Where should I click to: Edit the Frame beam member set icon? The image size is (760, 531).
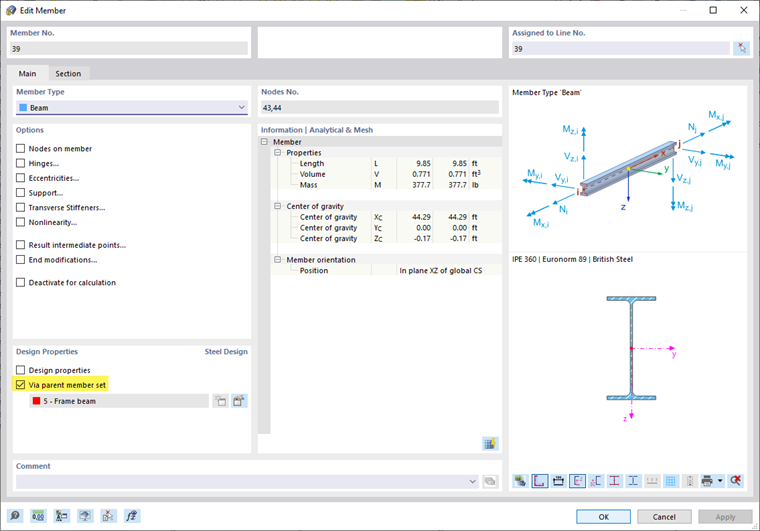239,401
